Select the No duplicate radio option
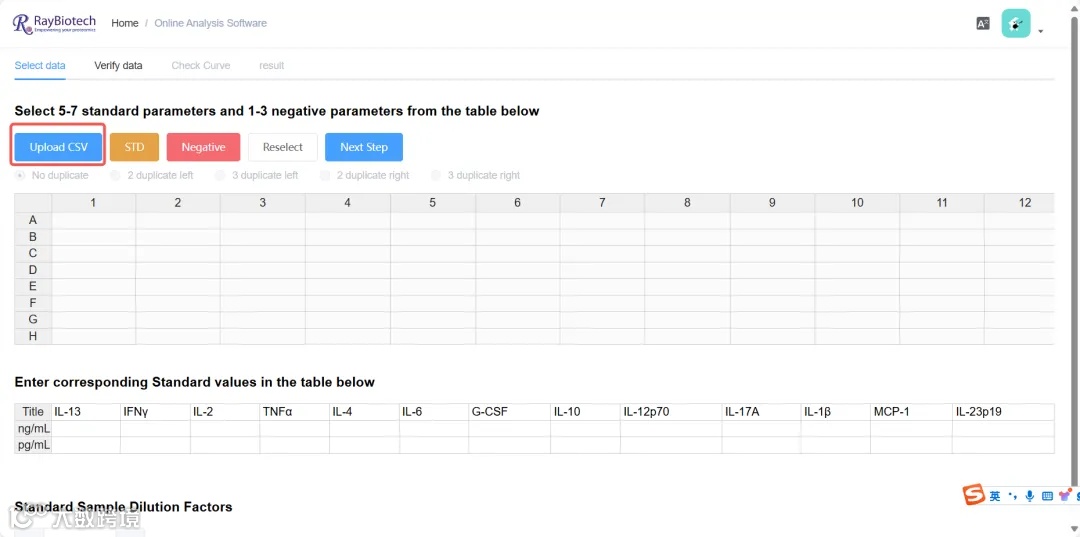Screen dimensions: 1080x537 click(x=21, y=175)
